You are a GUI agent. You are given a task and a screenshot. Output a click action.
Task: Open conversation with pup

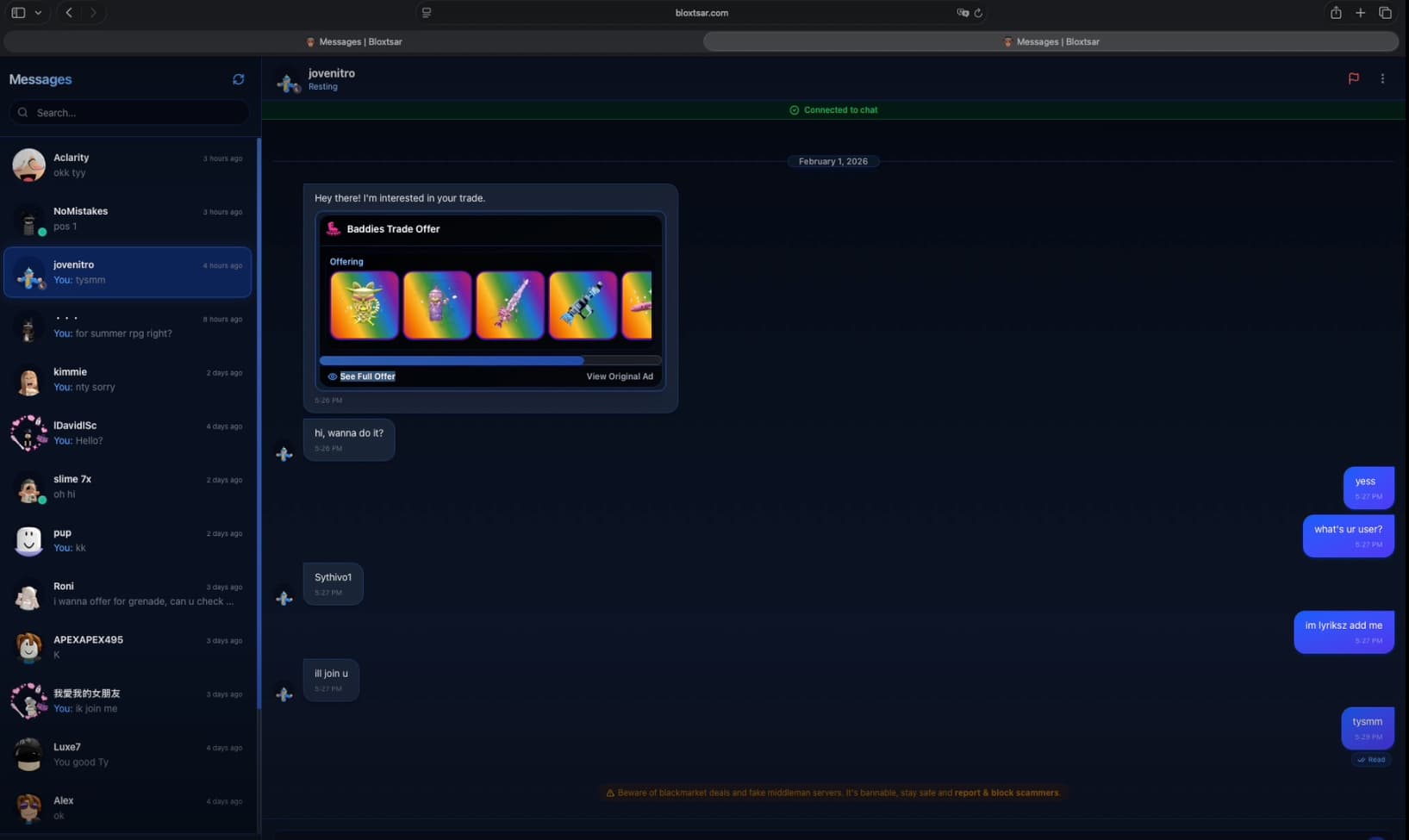pyautogui.click(x=128, y=540)
